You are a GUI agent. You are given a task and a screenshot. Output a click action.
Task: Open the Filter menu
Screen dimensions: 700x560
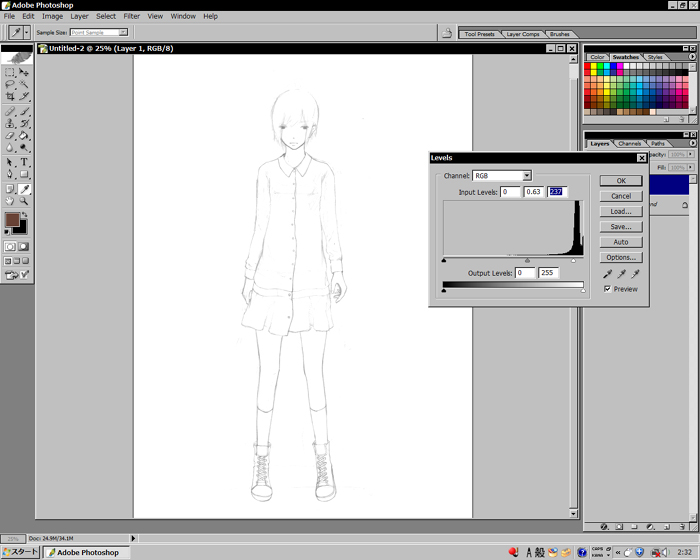click(x=131, y=16)
